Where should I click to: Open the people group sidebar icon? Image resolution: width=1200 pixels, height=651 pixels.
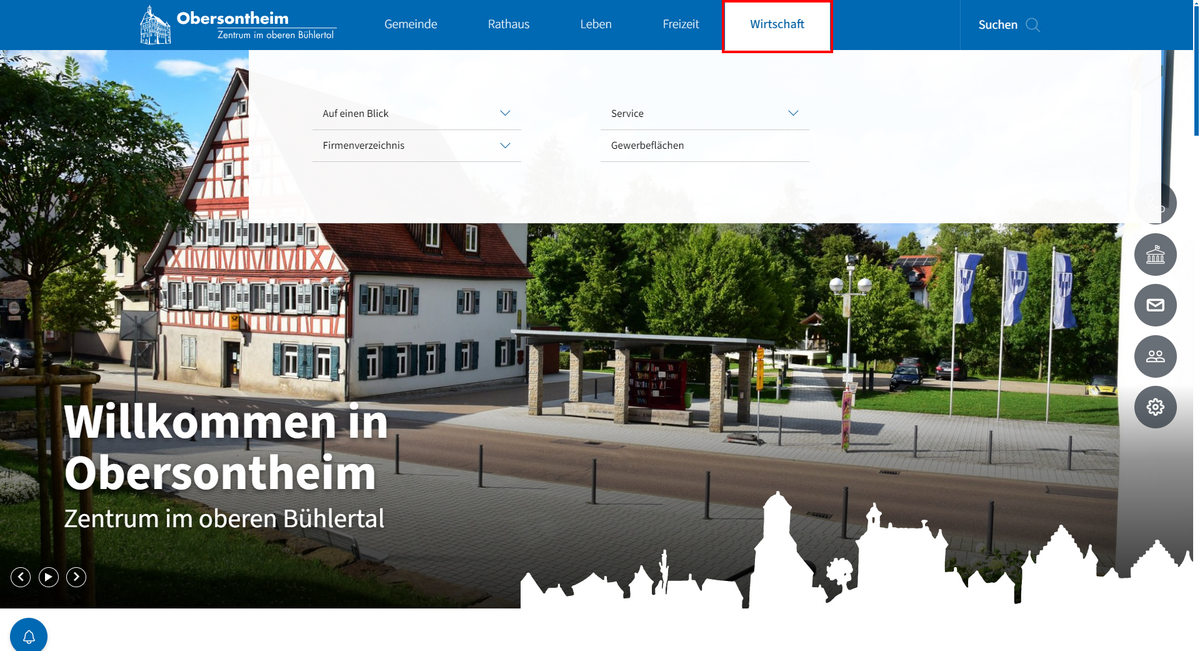[1155, 356]
